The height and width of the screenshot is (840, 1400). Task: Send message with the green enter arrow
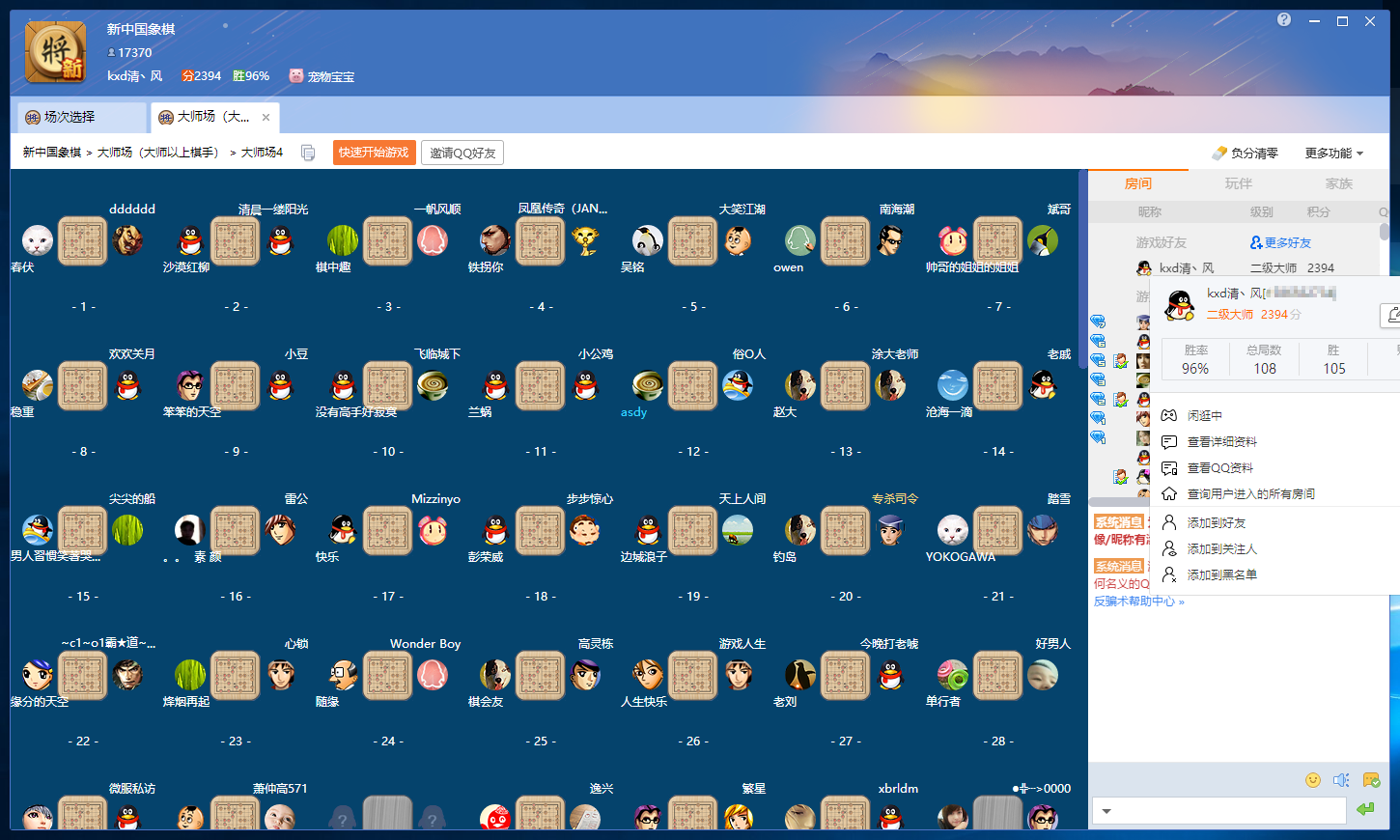click(x=1365, y=809)
